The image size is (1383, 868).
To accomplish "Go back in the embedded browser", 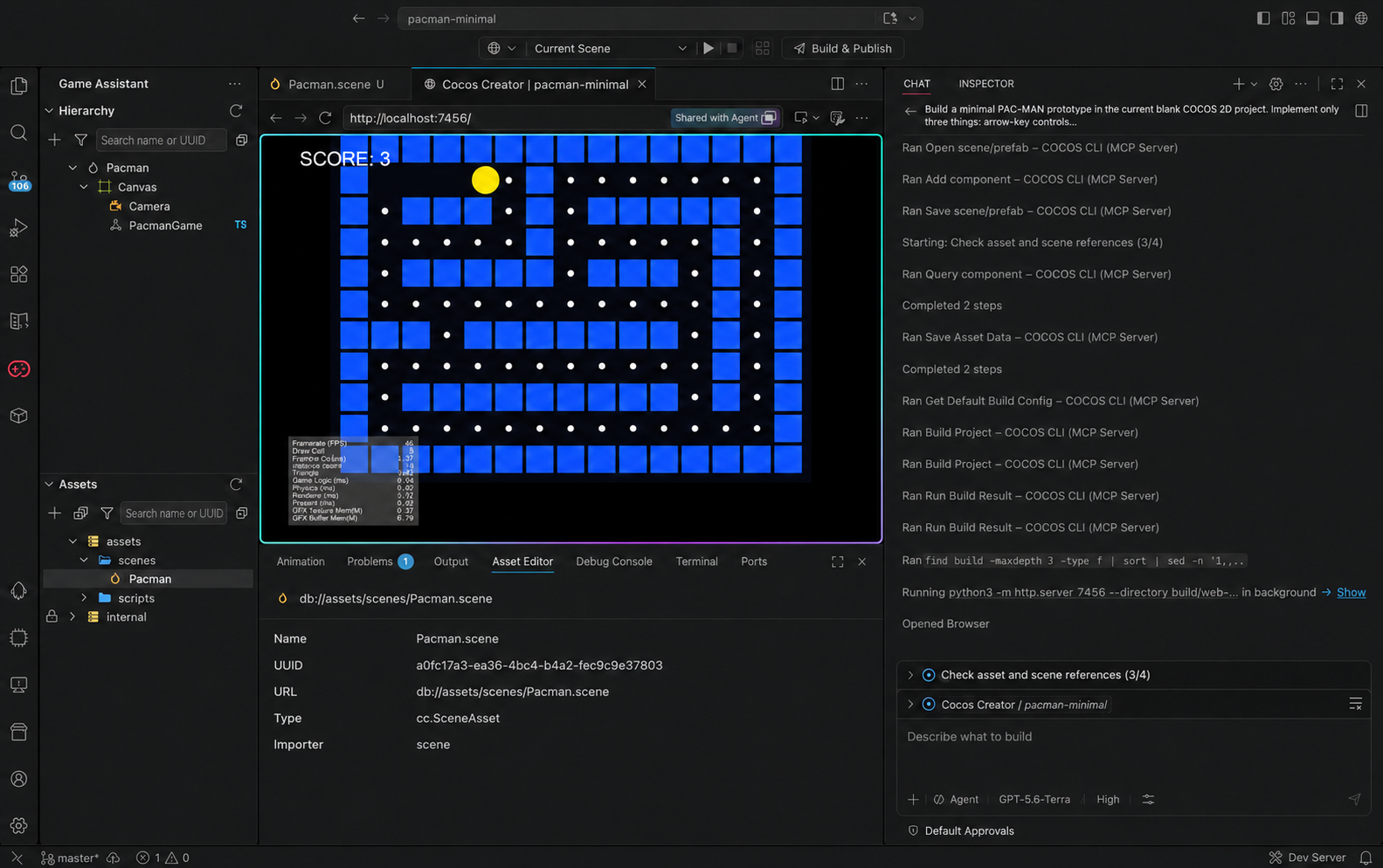I will pyautogui.click(x=276, y=118).
